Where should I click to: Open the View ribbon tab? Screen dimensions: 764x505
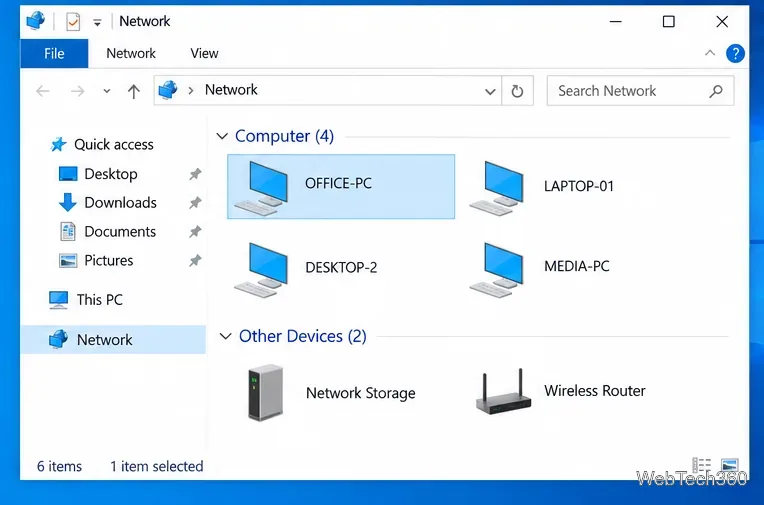204,53
